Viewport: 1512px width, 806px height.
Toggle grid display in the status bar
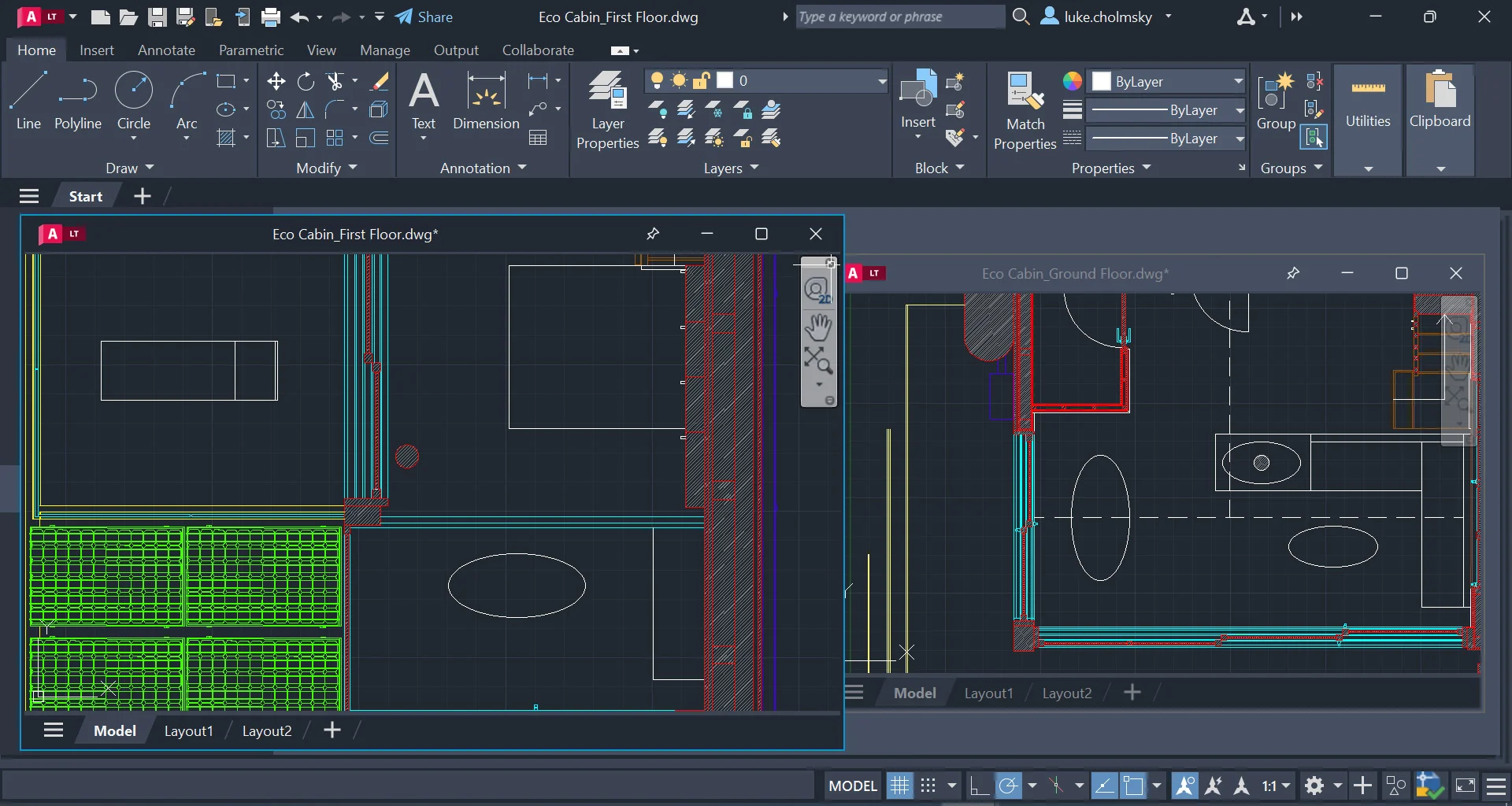coord(900,785)
